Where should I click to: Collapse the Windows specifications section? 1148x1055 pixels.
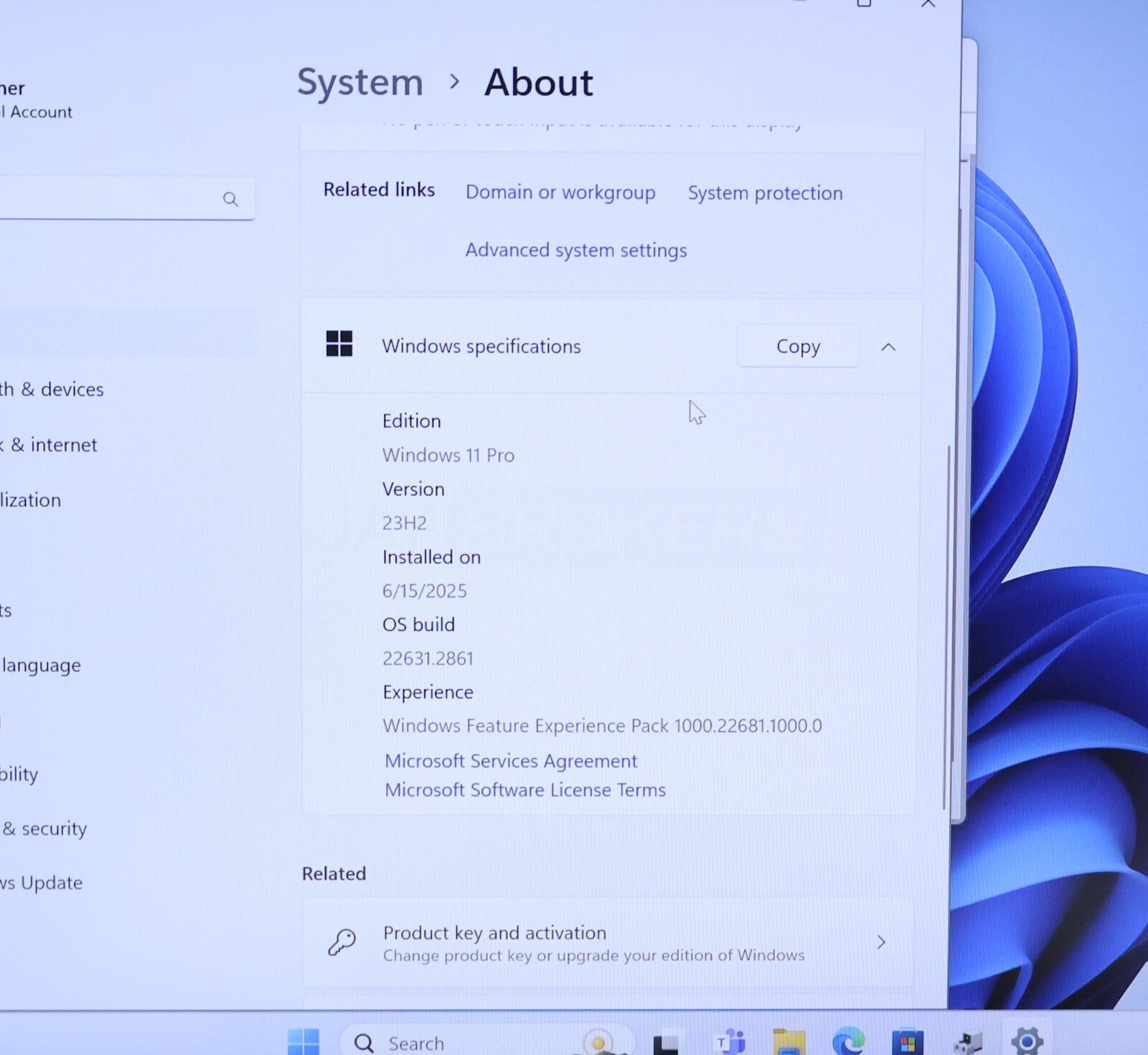[888, 347]
